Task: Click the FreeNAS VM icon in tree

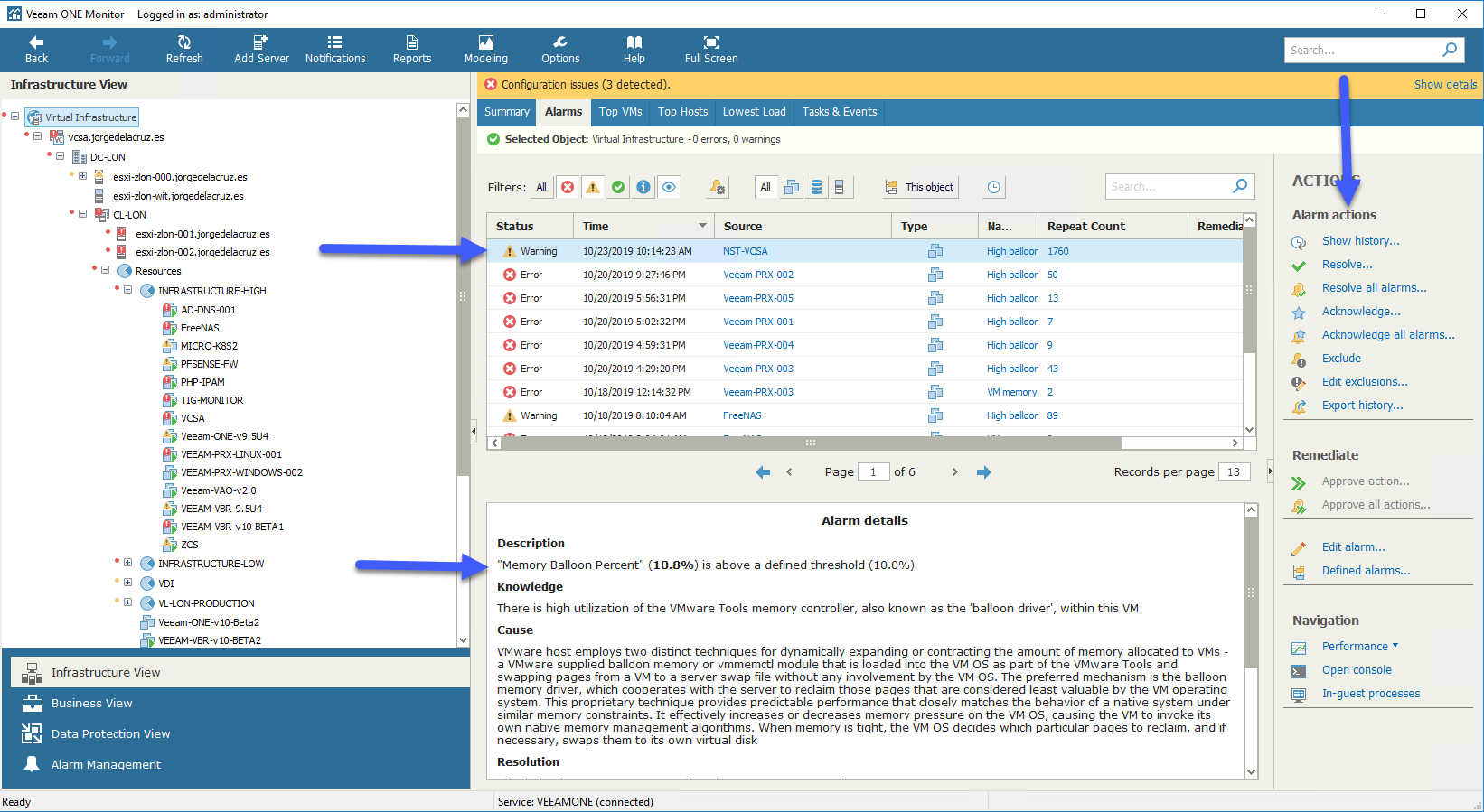Action: (169, 328)
